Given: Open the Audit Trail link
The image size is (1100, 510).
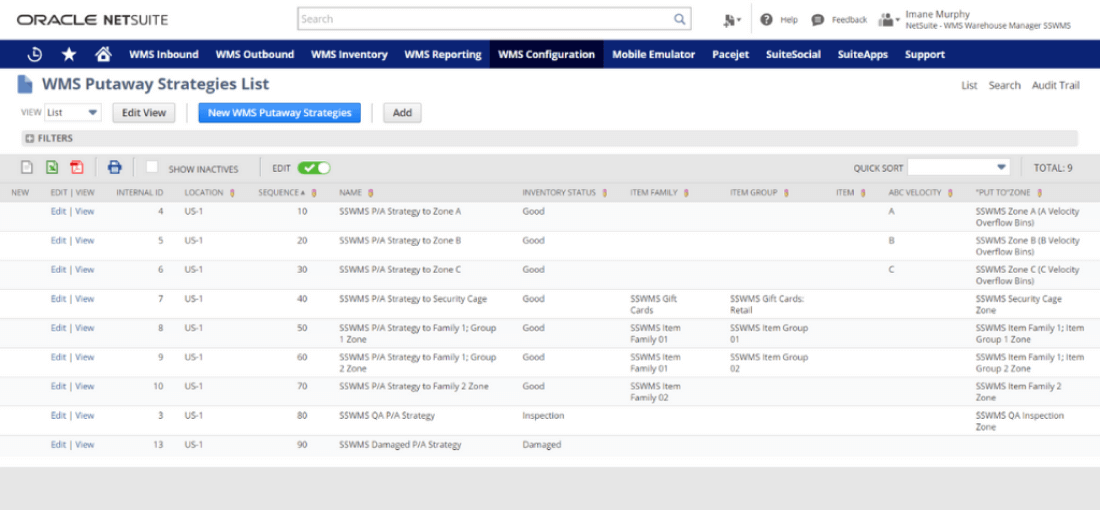Looking at the screenshot, I should pos(1055,86).
